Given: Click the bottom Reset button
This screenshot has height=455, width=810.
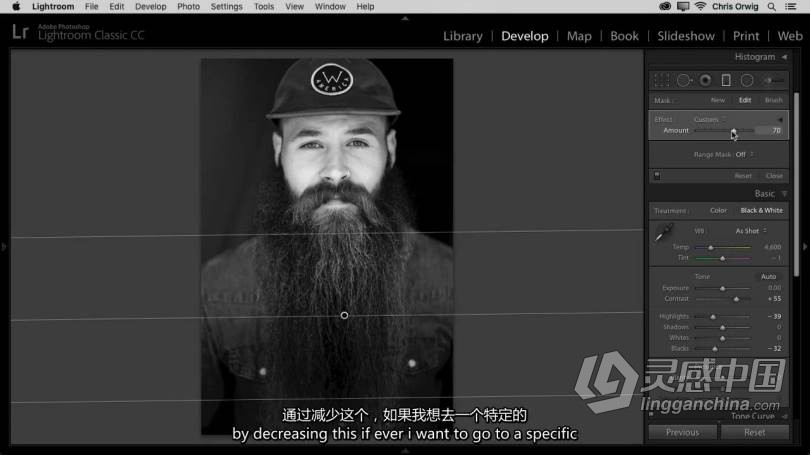Looking at the screenshot, I should pos(755,432).
